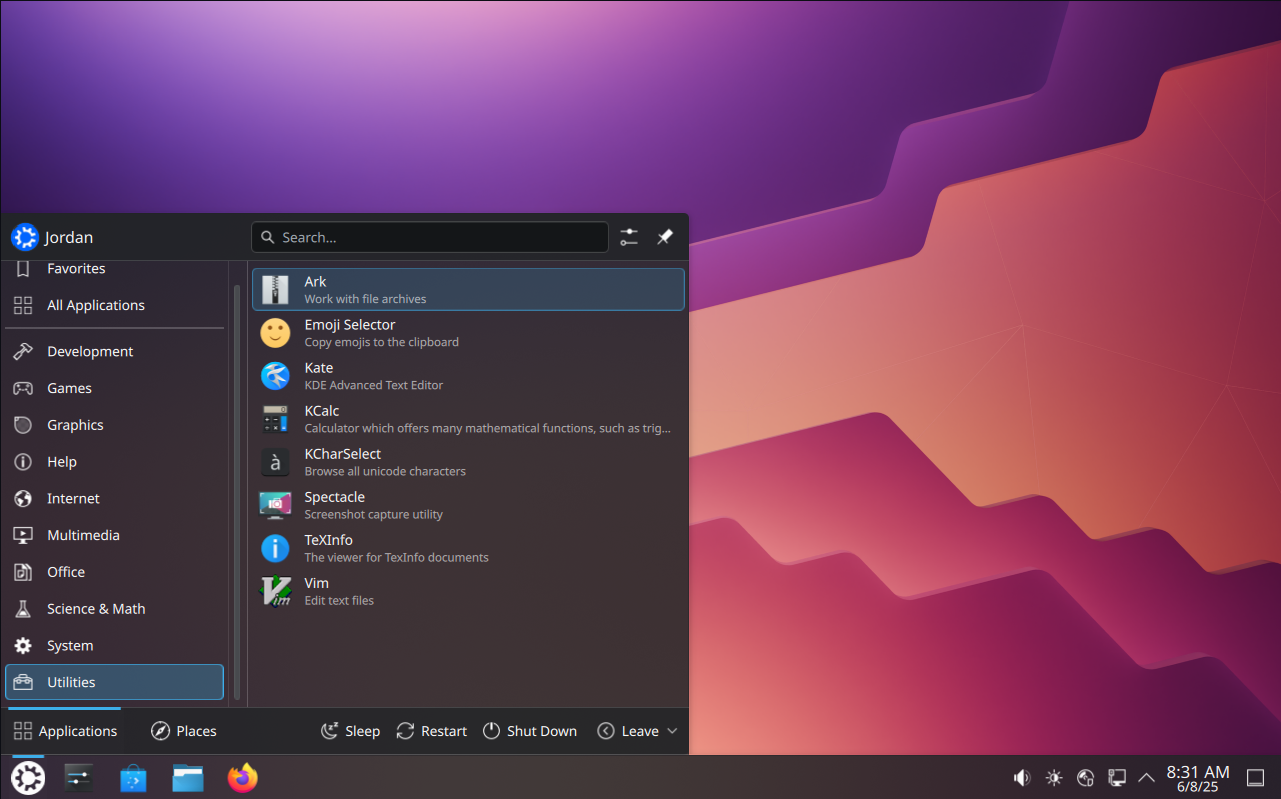1281x799 pixels.
Task: Switch to the Places tab
Action: point(184,731)
